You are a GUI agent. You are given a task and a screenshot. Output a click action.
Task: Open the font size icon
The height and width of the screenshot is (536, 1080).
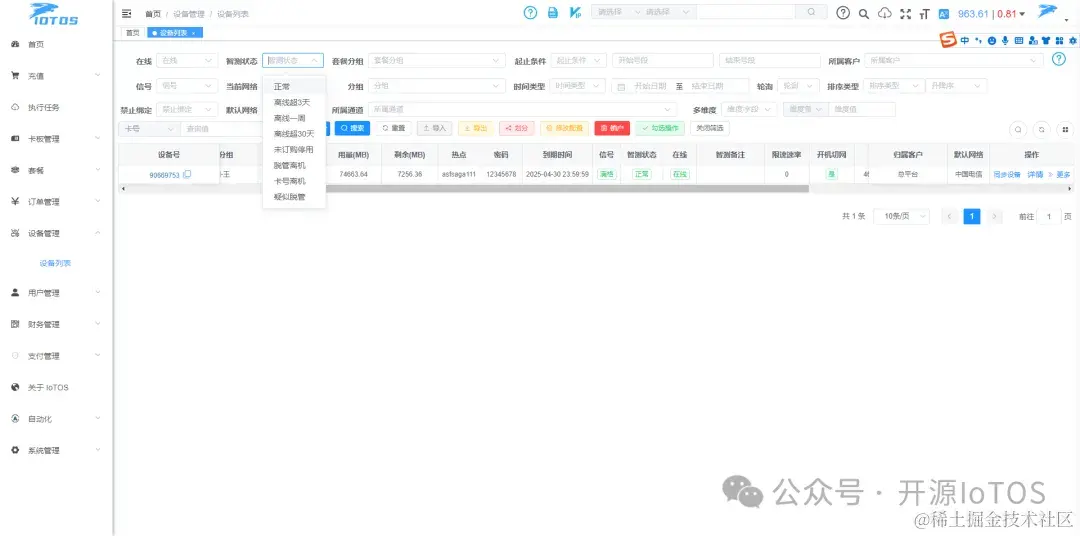pyautogui.click(x=924, y=14)
